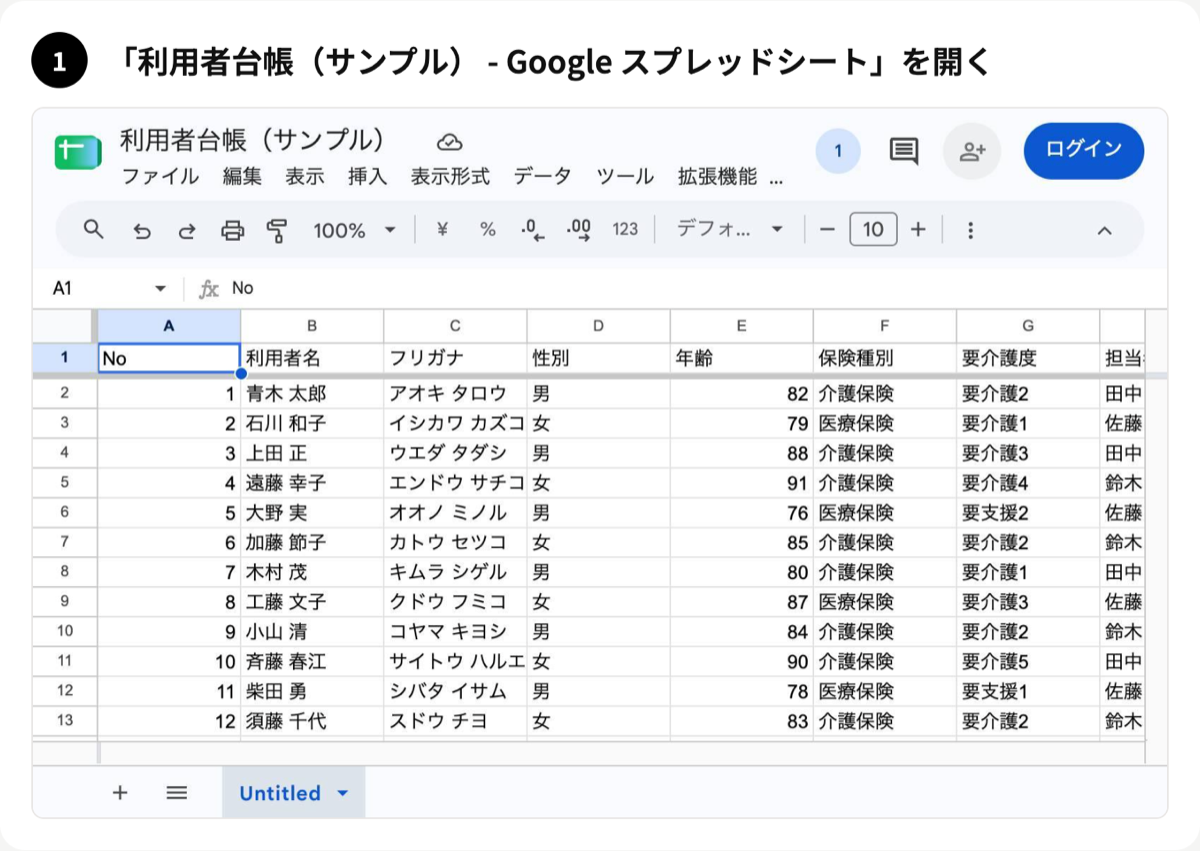This screenshot has width=1200, height=851.
Task: Open the 123 number format menu
Action: click(625, 230)
